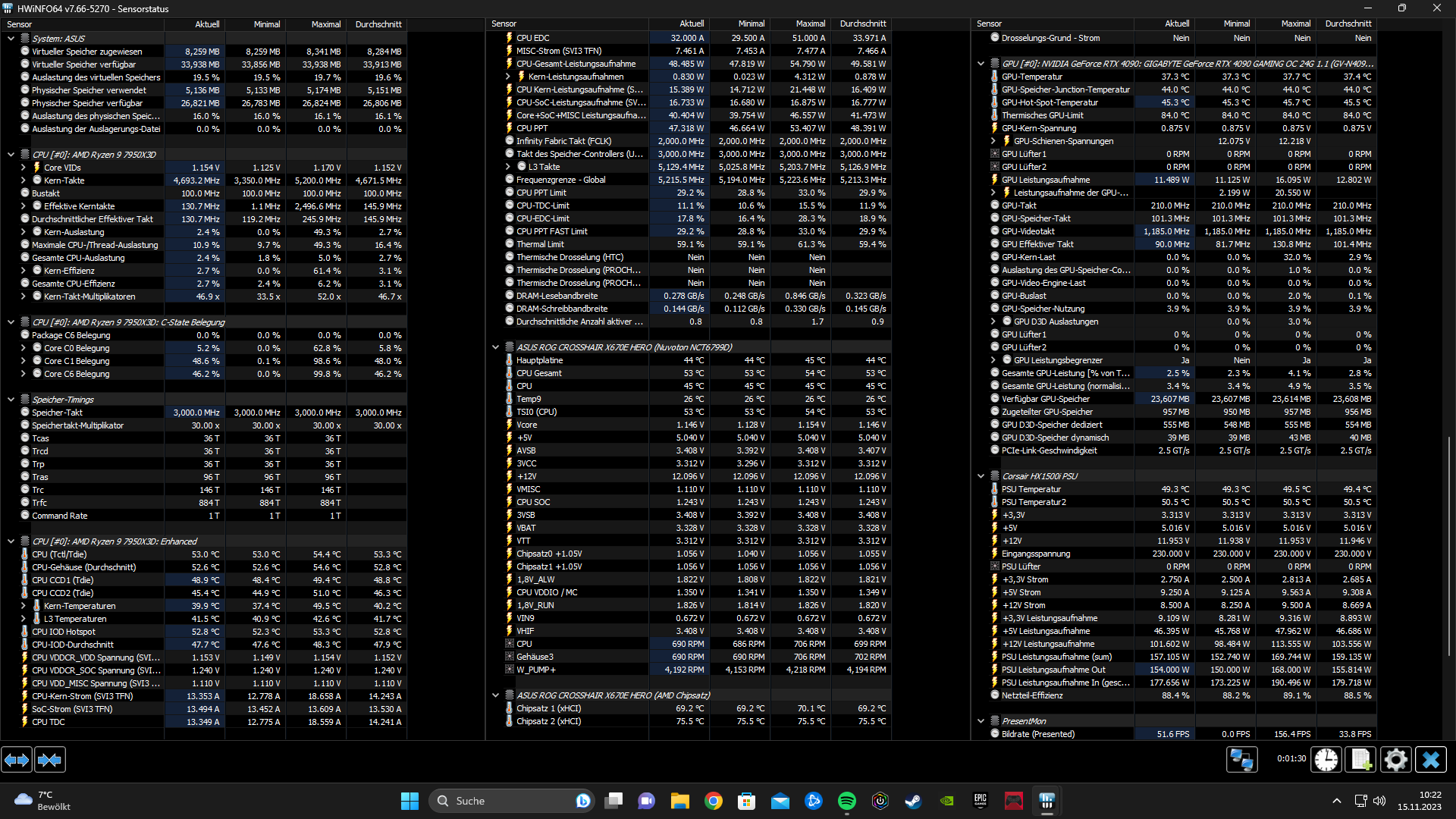
Task: Open the remote network monitoring icon
Action: tap(1241, 759)
